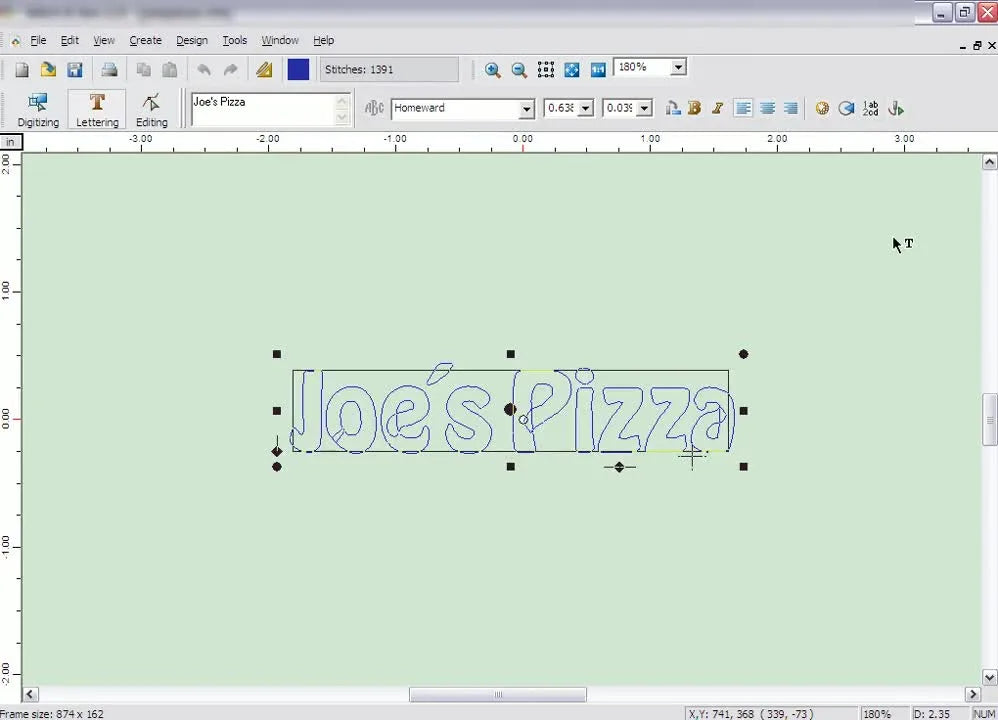Viewport: 998px width, 720px height.
Task: Click the monogram ABC lettering icon
Action: (373, 108)
